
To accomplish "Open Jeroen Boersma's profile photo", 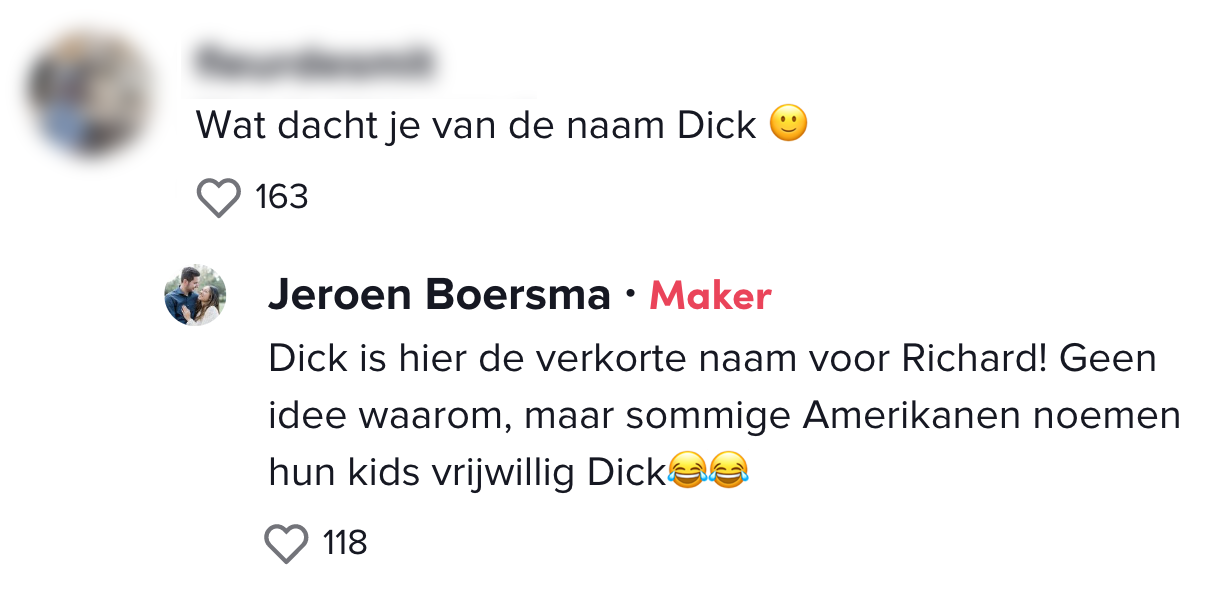I will [x=196, y=295].
